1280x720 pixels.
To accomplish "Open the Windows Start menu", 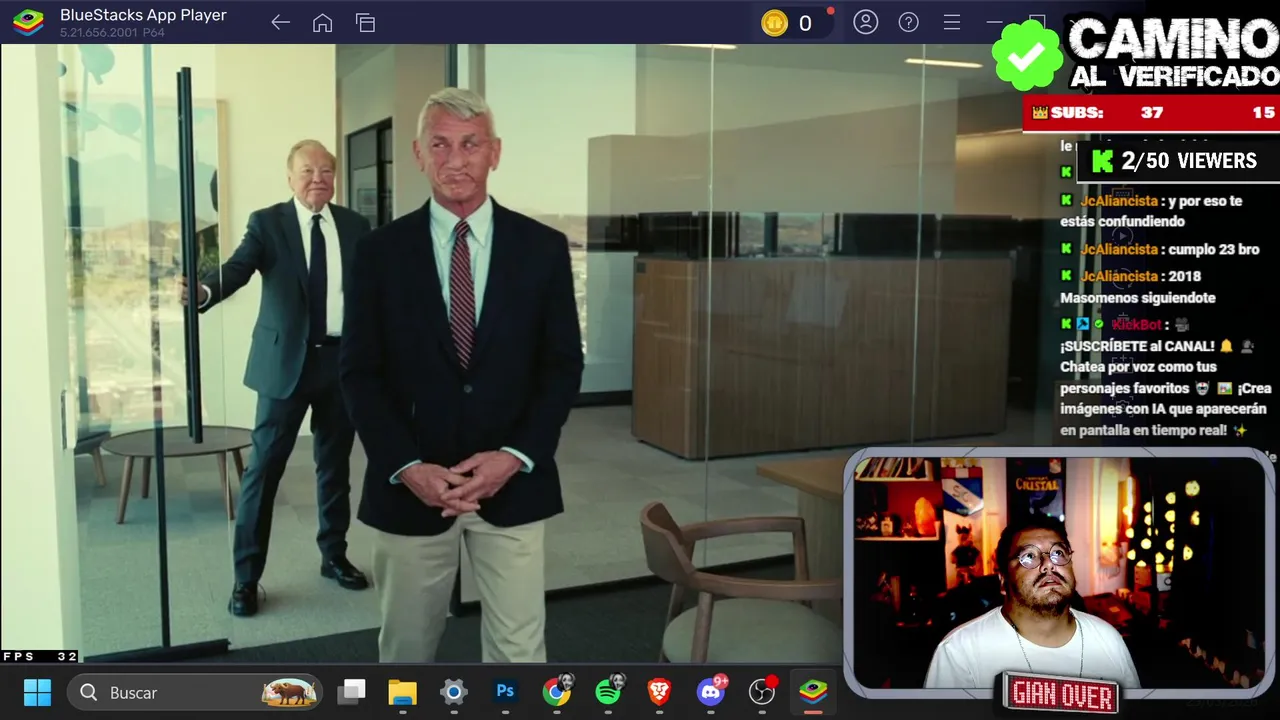I will point(37,692).
